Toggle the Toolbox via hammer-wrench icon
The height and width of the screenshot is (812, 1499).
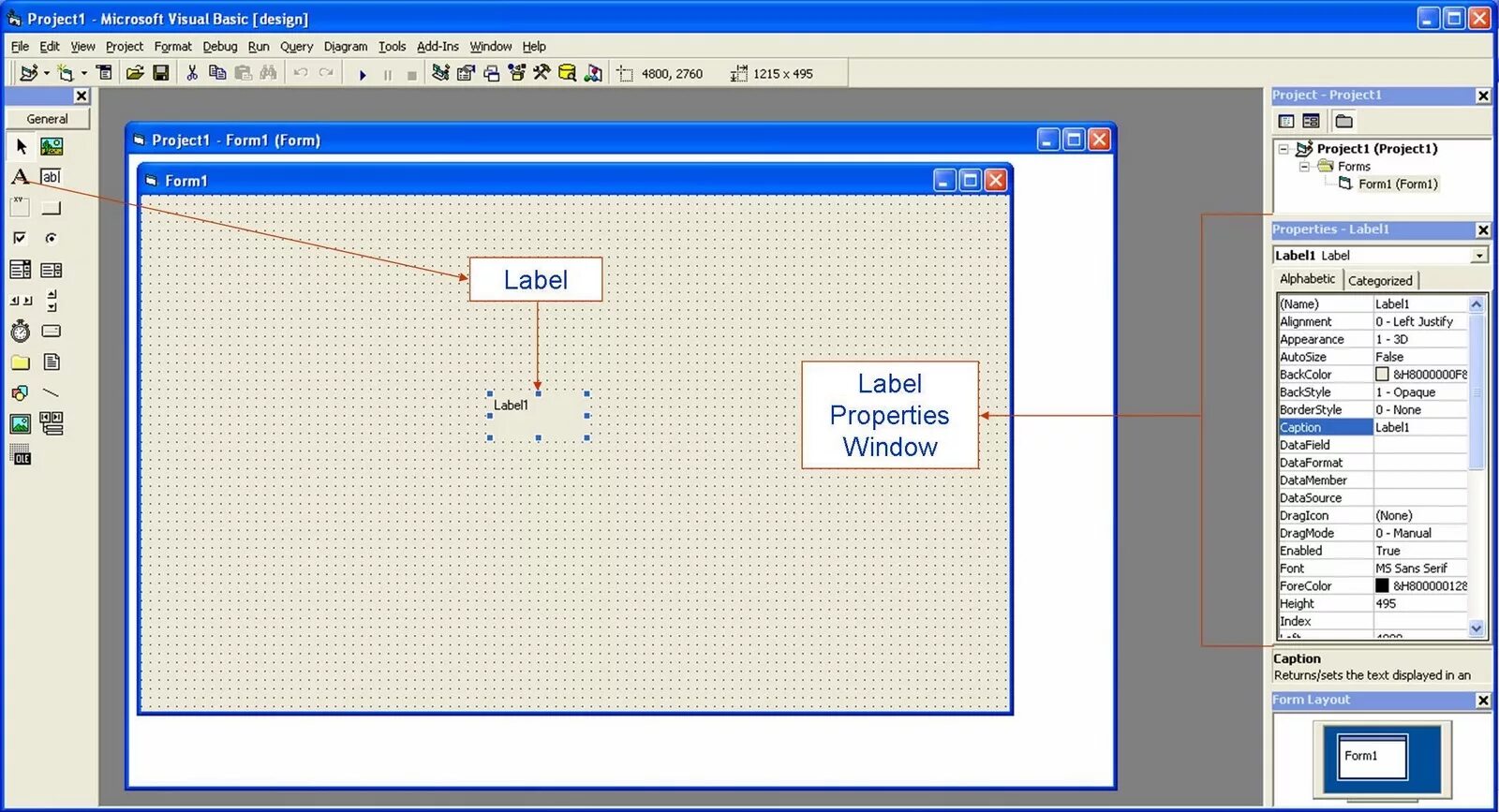tap(542, 73)
